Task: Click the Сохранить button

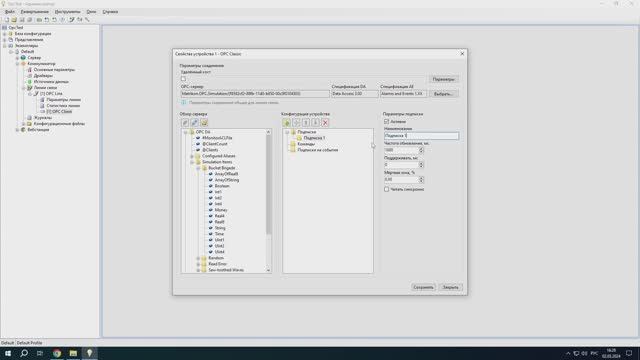Action: click(x=423, y=287)
